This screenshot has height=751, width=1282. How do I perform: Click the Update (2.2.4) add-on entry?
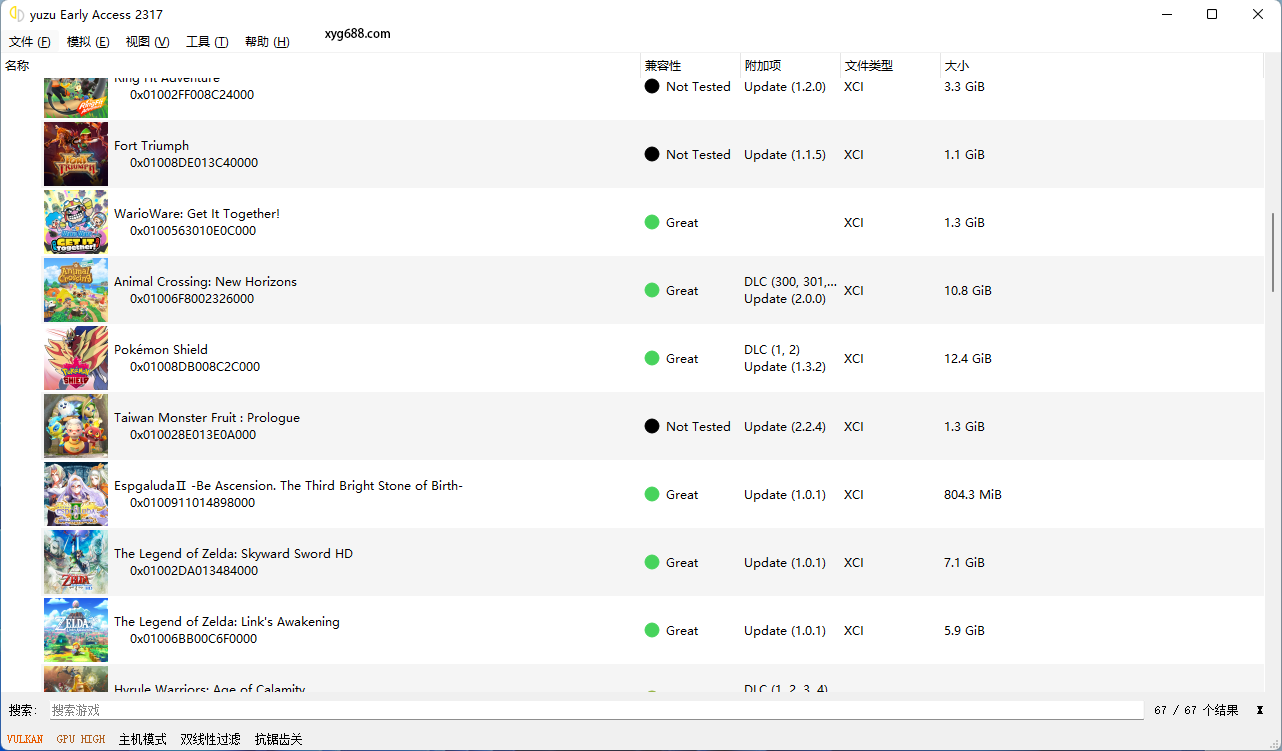point(785,427)
